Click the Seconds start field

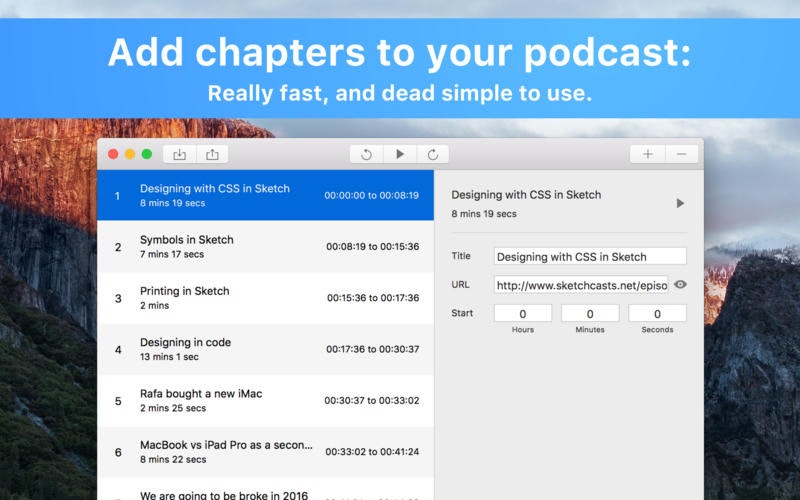[x=657, y=313]
